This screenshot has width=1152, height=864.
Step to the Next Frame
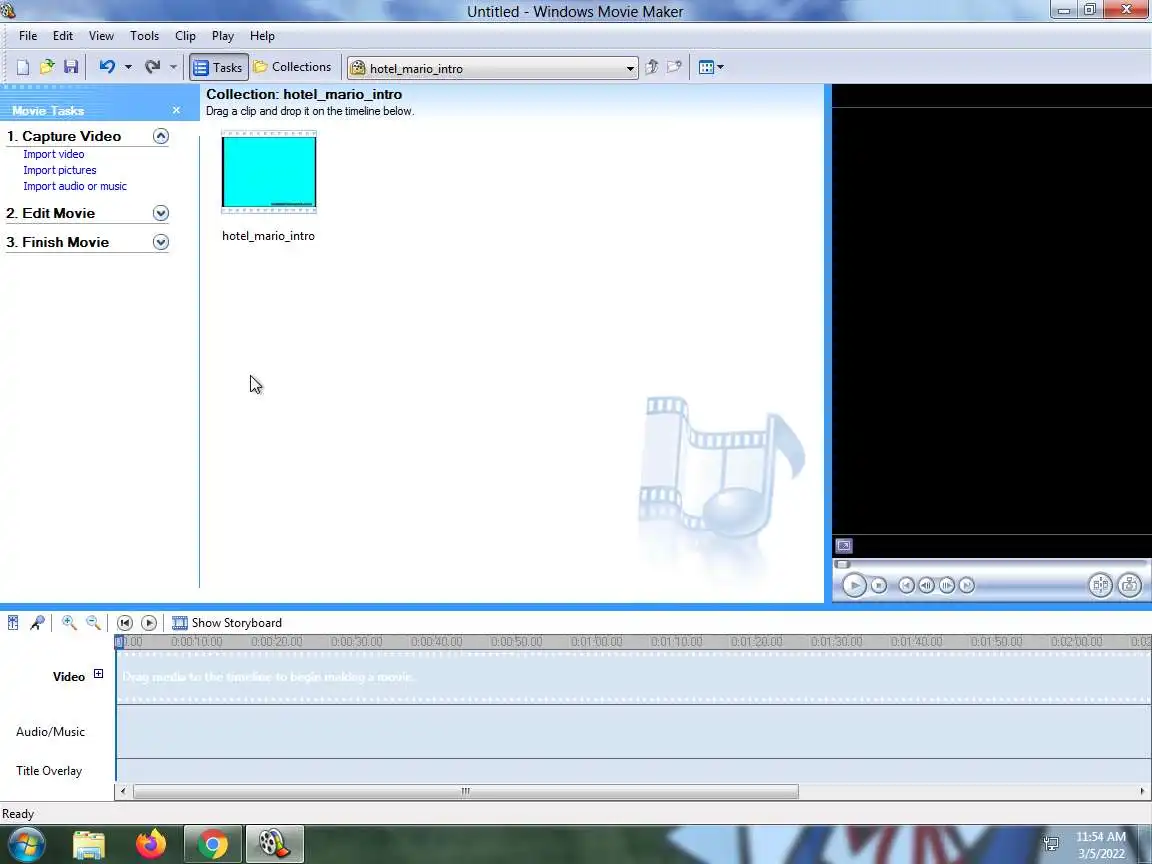coord(946,586)
